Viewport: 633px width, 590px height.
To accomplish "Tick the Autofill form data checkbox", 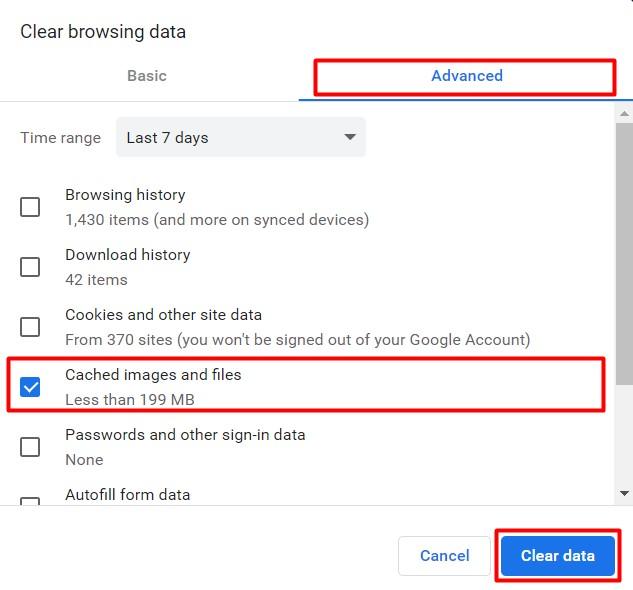I will 30,502.
